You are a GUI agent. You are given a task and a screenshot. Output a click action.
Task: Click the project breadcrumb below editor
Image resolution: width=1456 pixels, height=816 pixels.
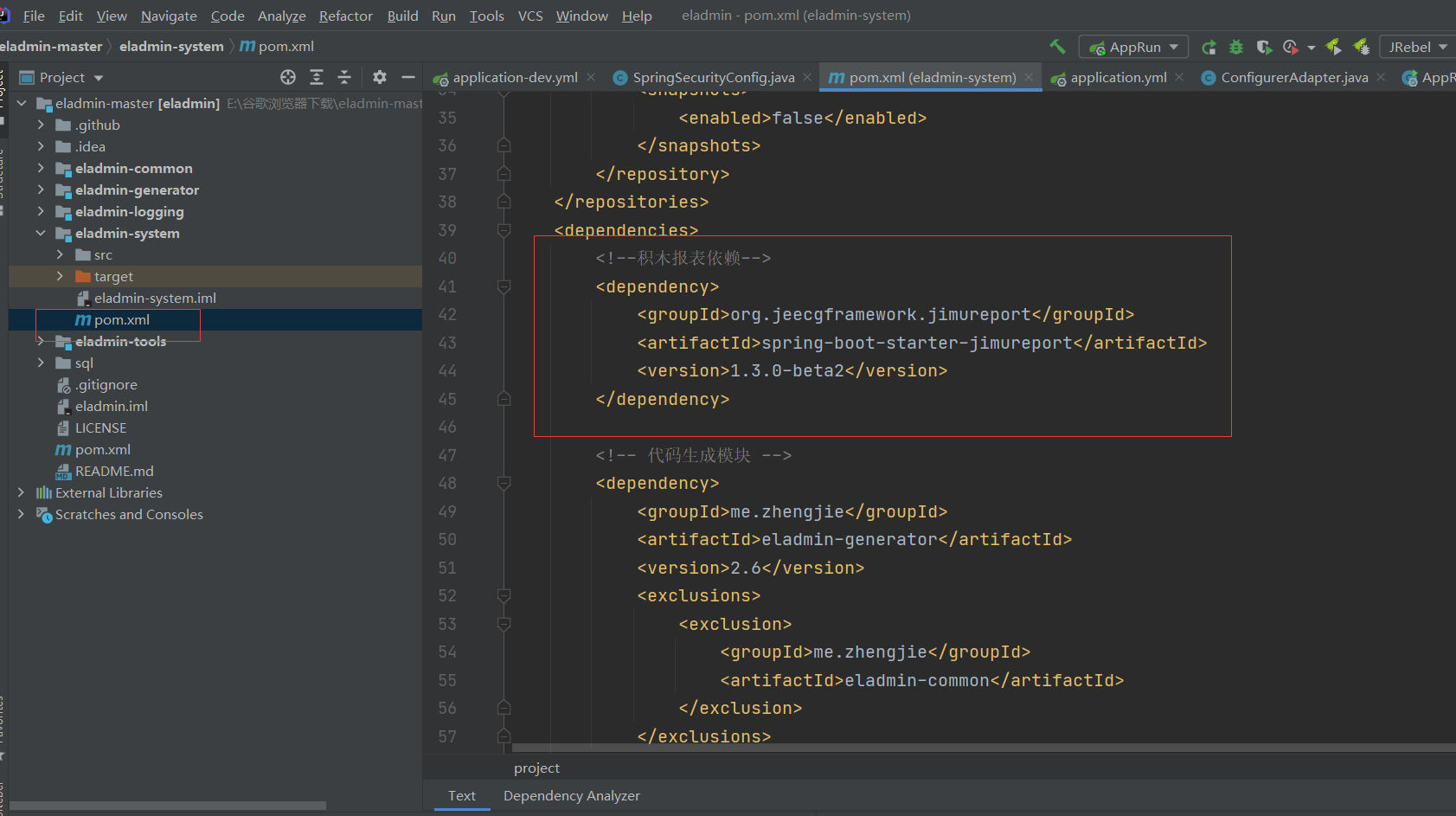(536, 768)
